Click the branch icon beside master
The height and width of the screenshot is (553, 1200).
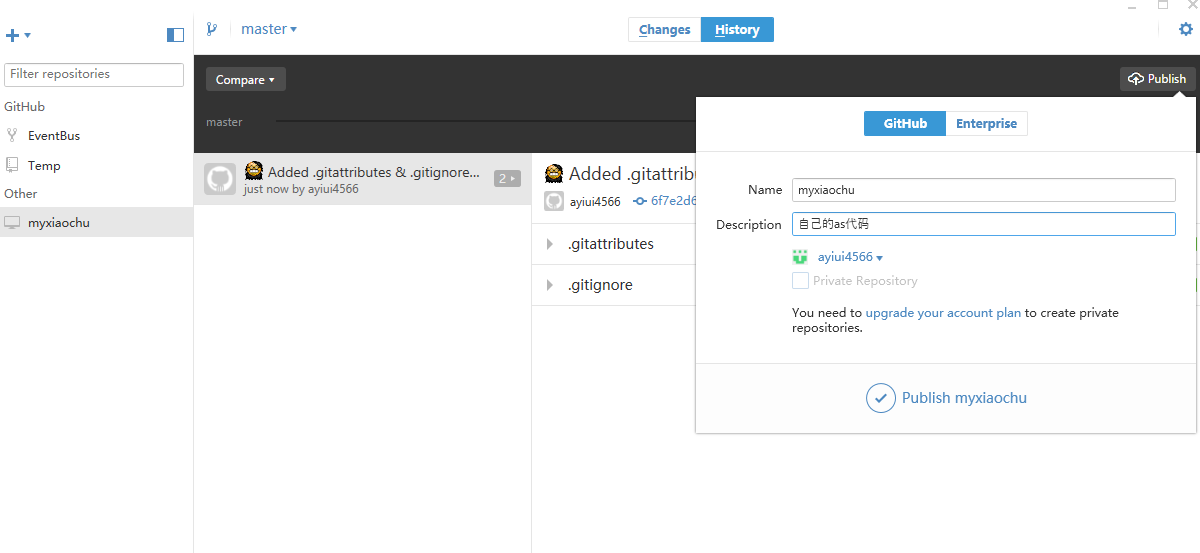212,29
